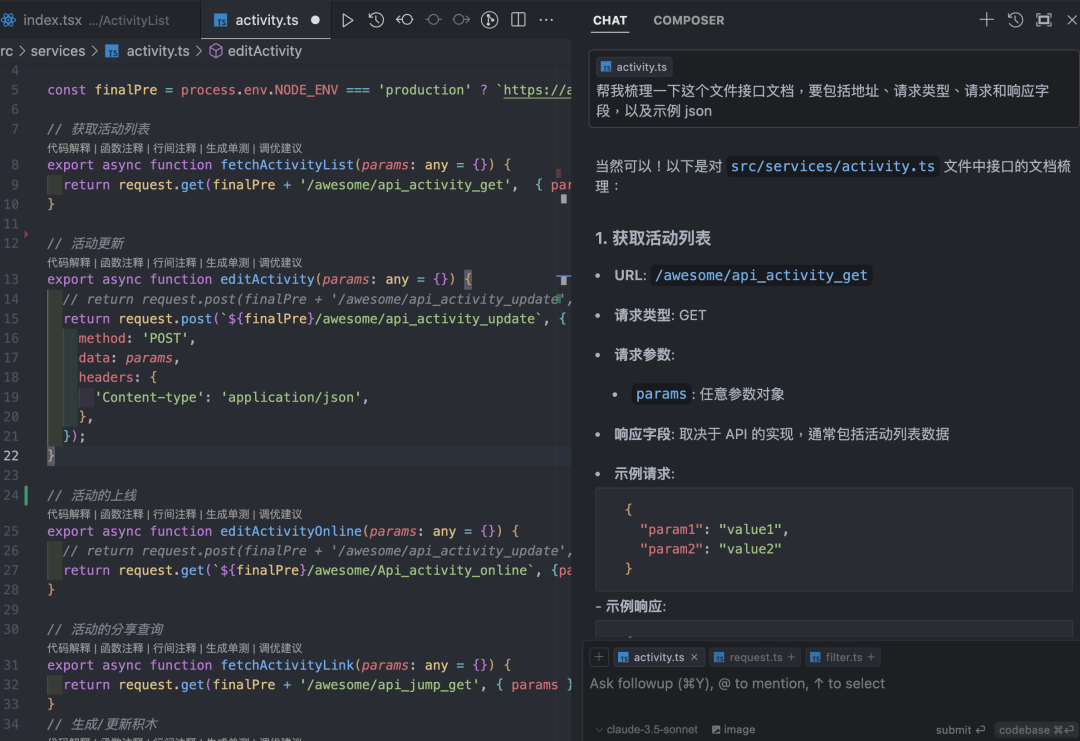
Task: Click services in the breadcrumb
Action: [x=58, y=51]
